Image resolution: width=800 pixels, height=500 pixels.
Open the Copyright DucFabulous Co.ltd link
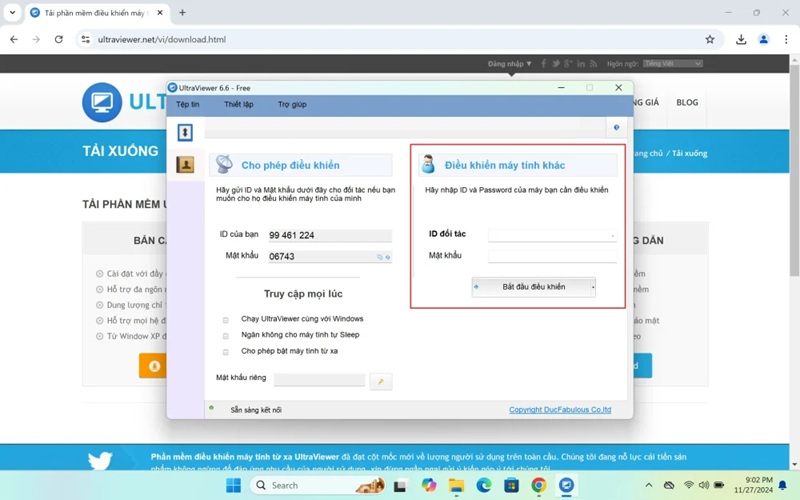[559, 410]
